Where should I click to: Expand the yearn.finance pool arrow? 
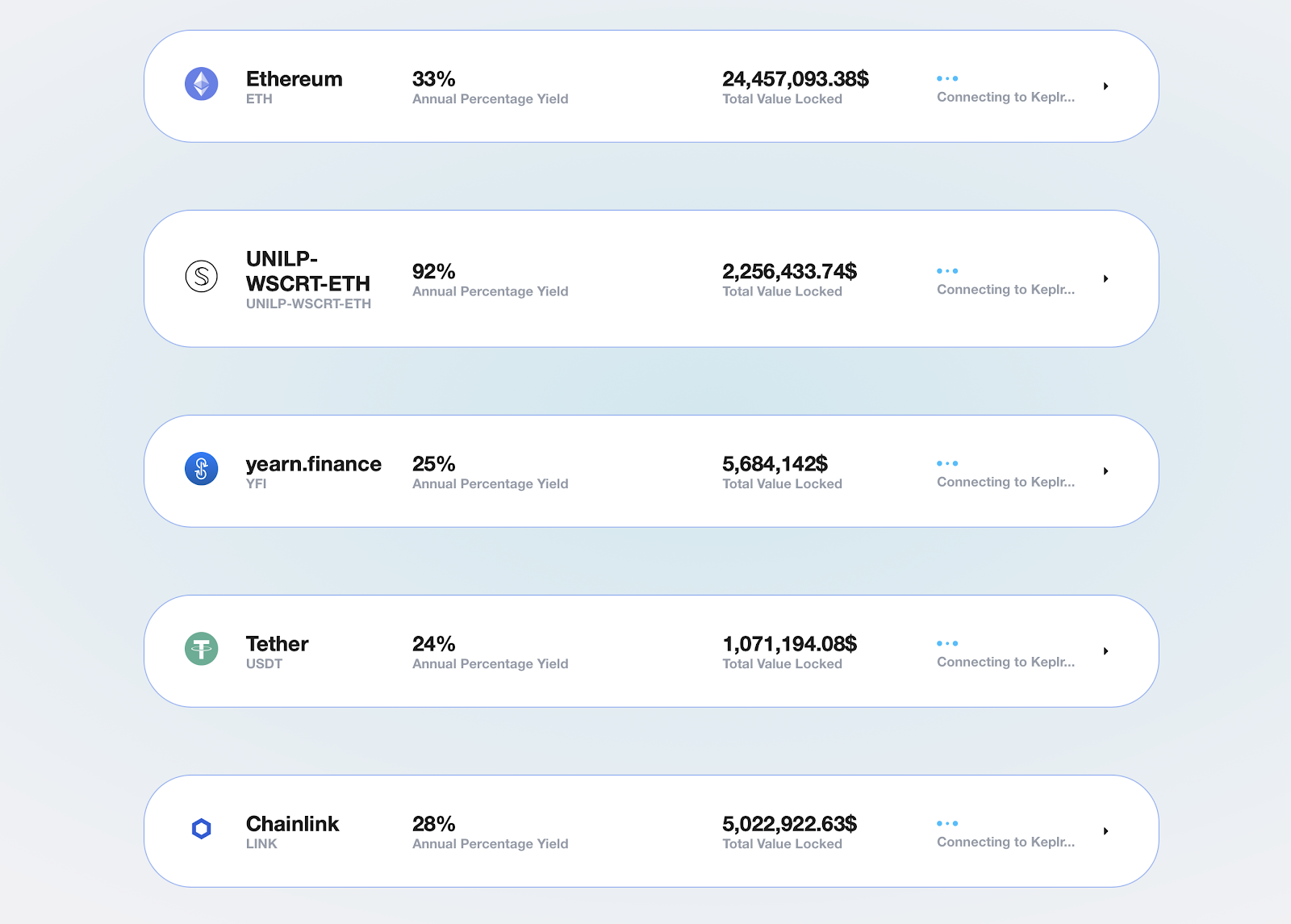1106,471
